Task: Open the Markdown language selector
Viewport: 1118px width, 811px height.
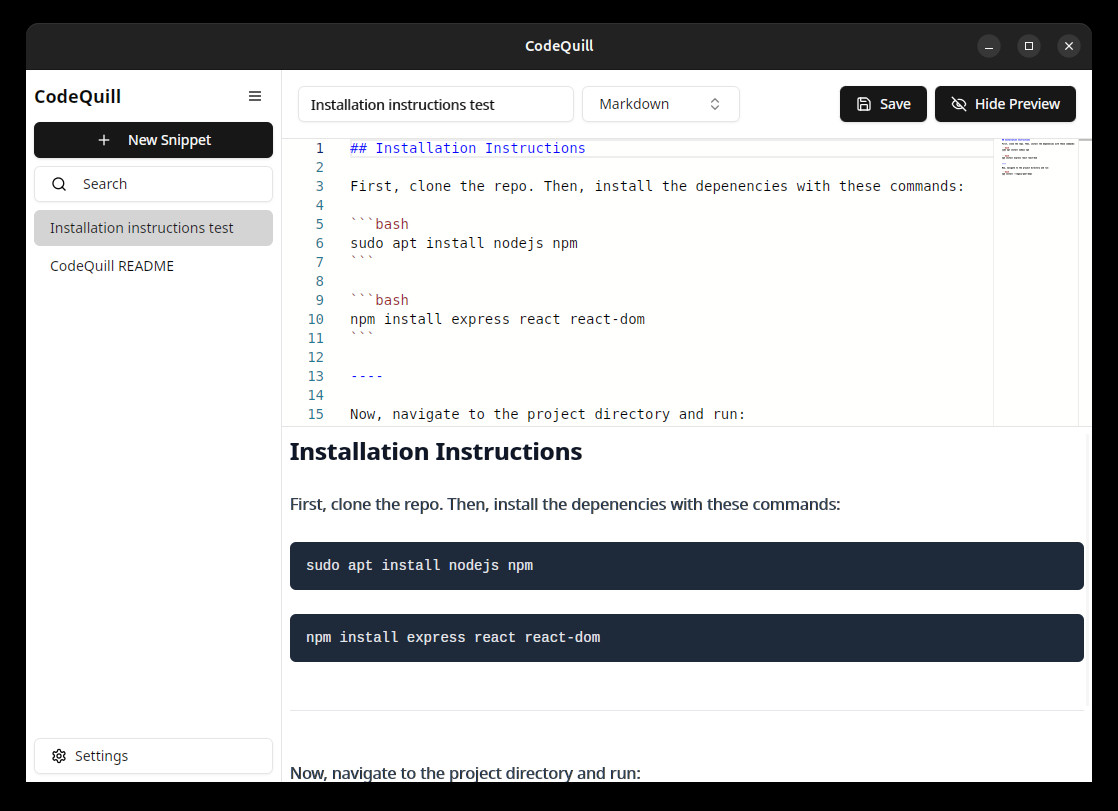Action: [660, 104]
